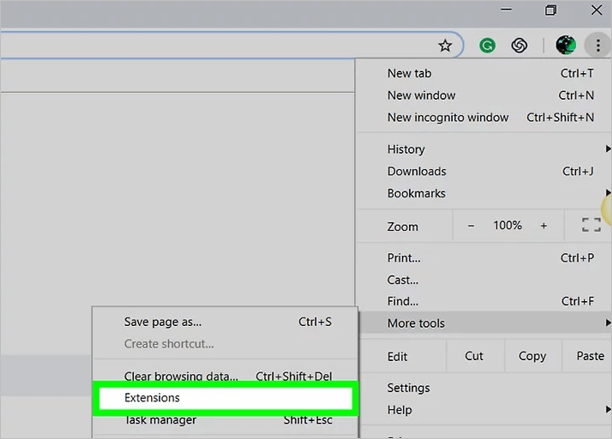Open Task manager from submenu

(x=160, y=420)
